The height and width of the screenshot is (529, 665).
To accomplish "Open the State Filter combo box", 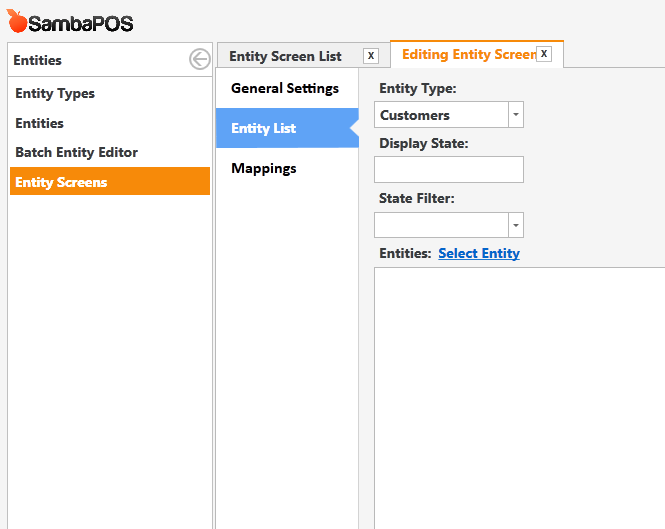I will click(x=449, y=225).
